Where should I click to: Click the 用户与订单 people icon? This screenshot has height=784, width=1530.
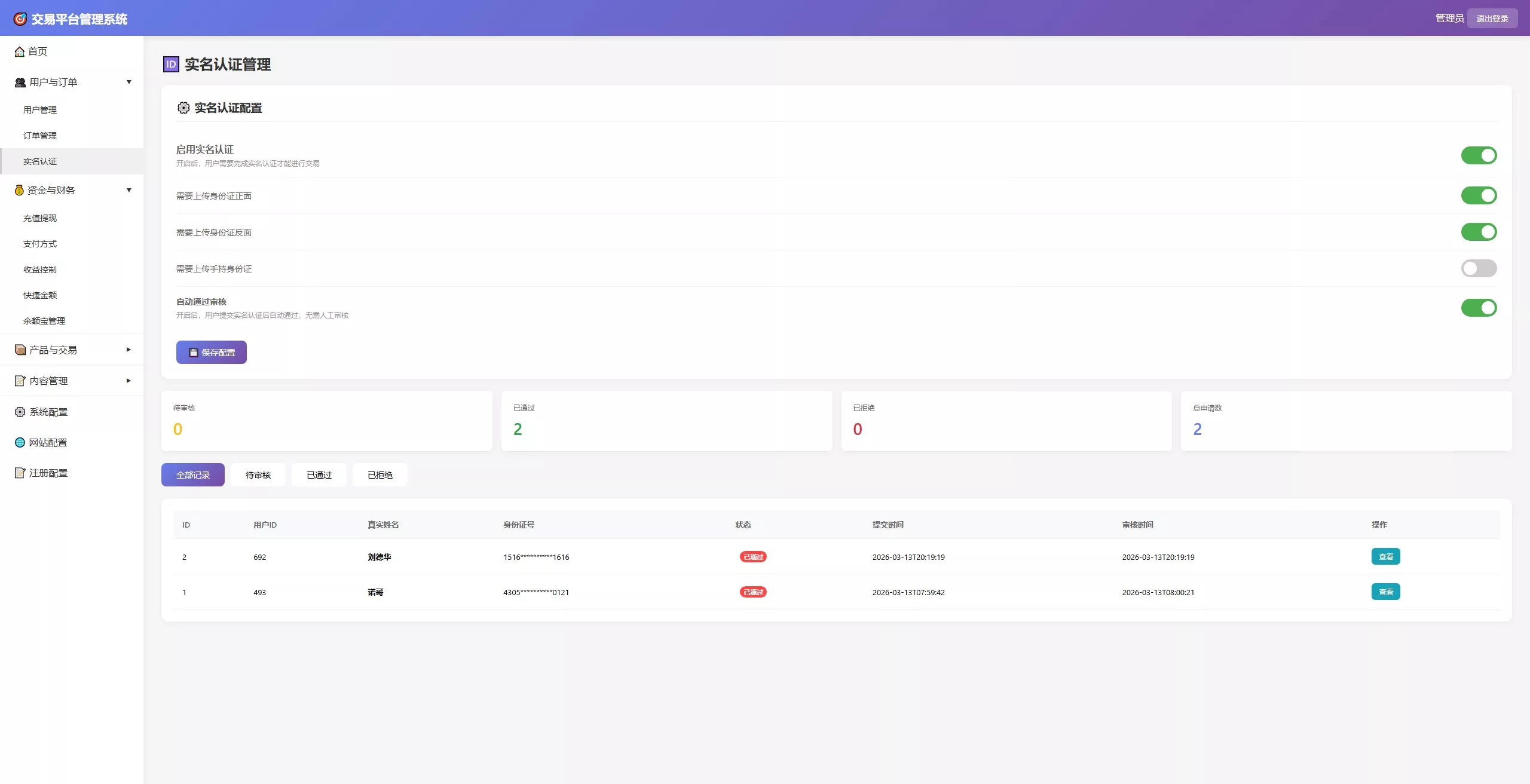(20, 82)
